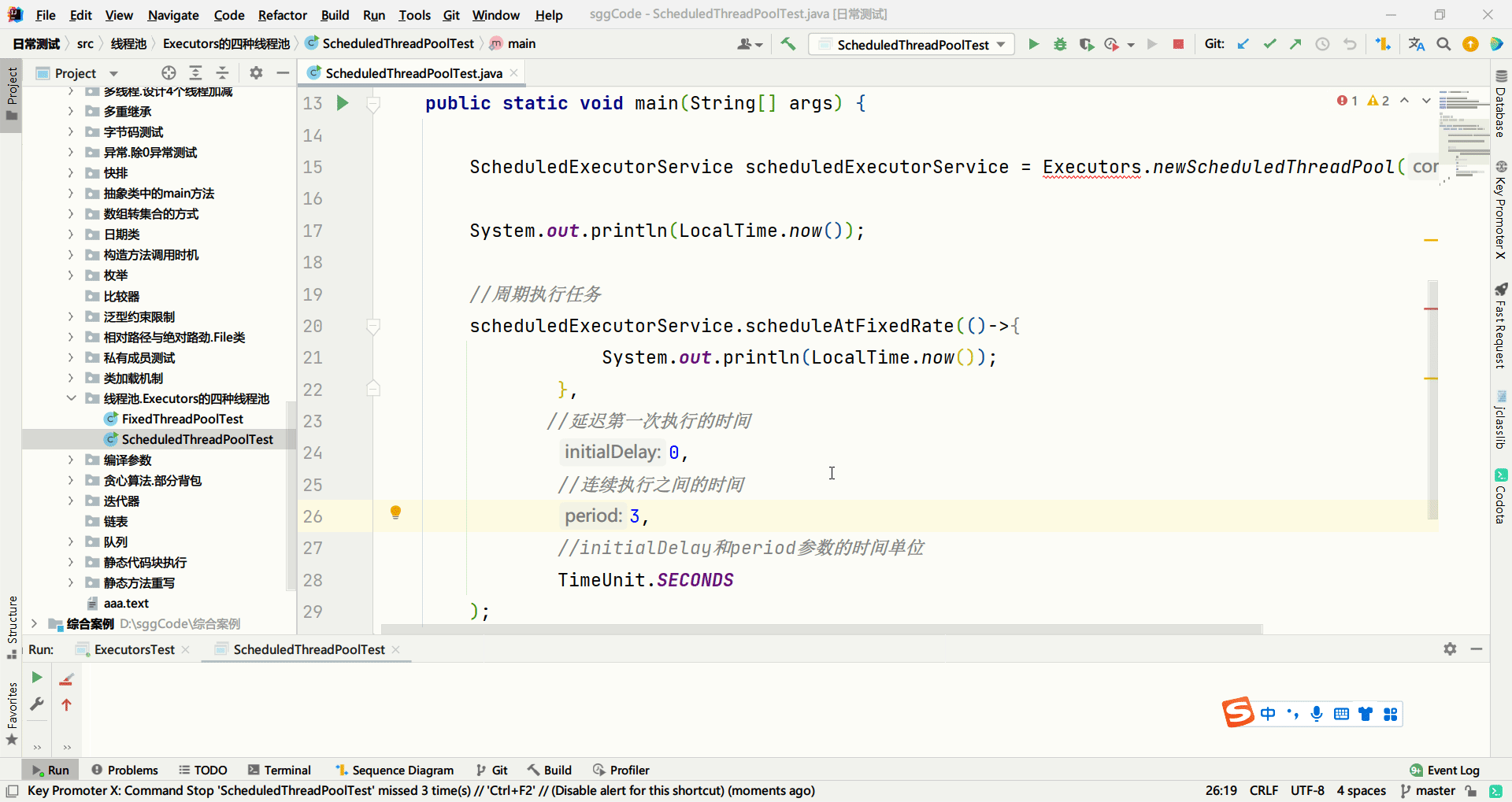Screen dimensions: 1512x802
Task: Click Project tree vertical scrollbar
Action: tap(291, 496)
